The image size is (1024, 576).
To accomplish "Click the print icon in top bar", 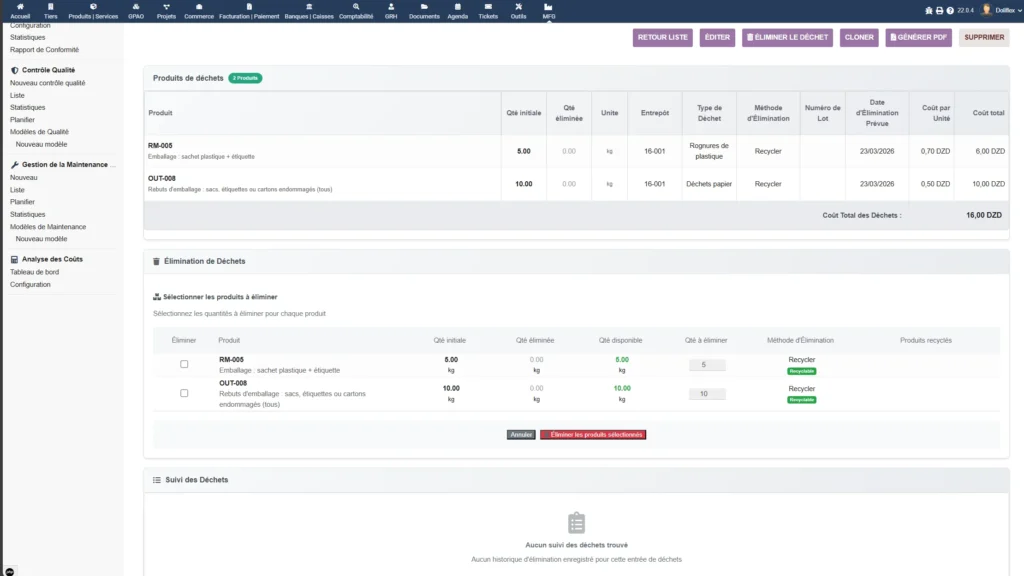I will pos(939,10).
